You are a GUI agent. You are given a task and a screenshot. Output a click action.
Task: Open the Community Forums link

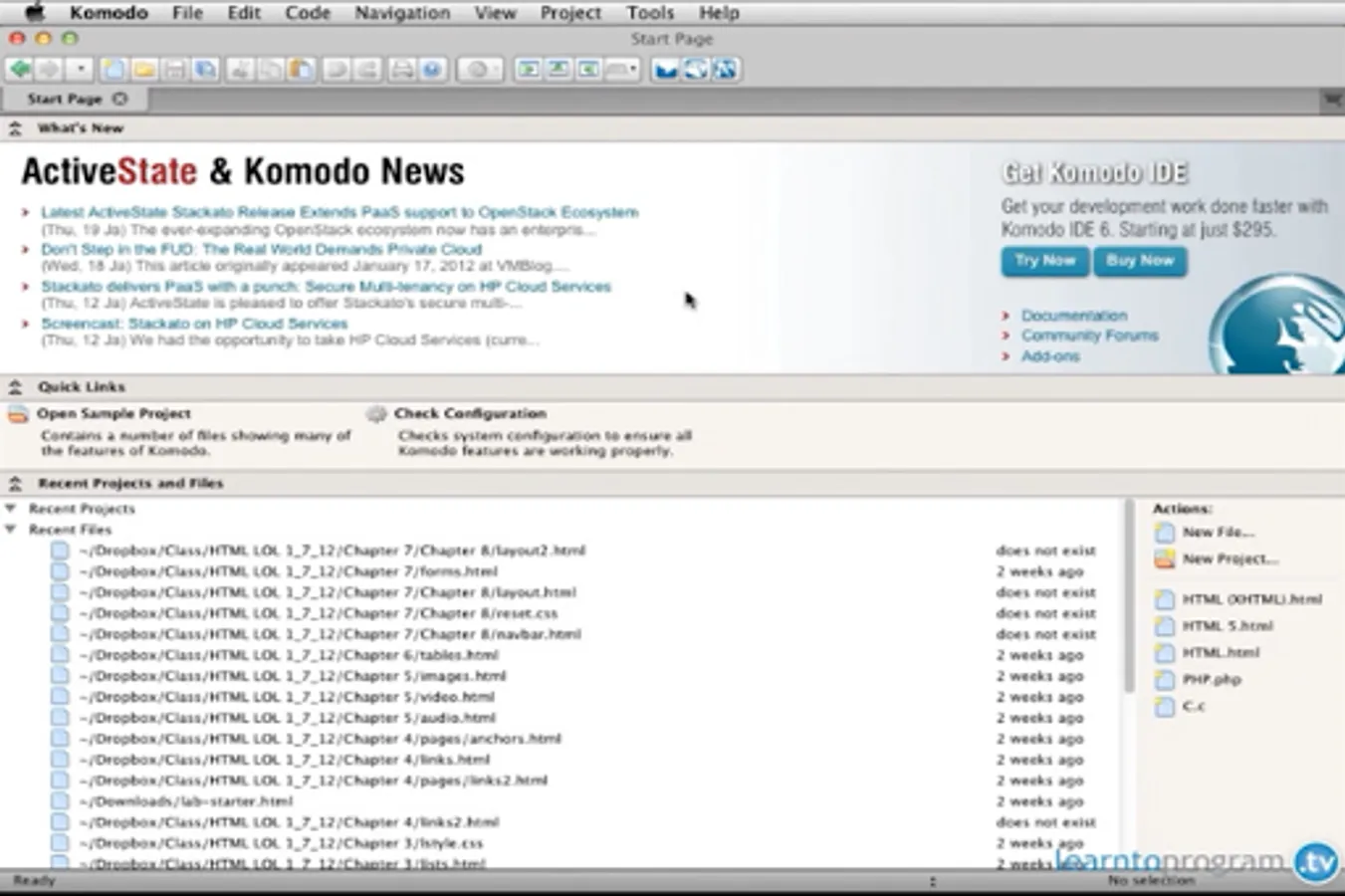coord(1089,336)
